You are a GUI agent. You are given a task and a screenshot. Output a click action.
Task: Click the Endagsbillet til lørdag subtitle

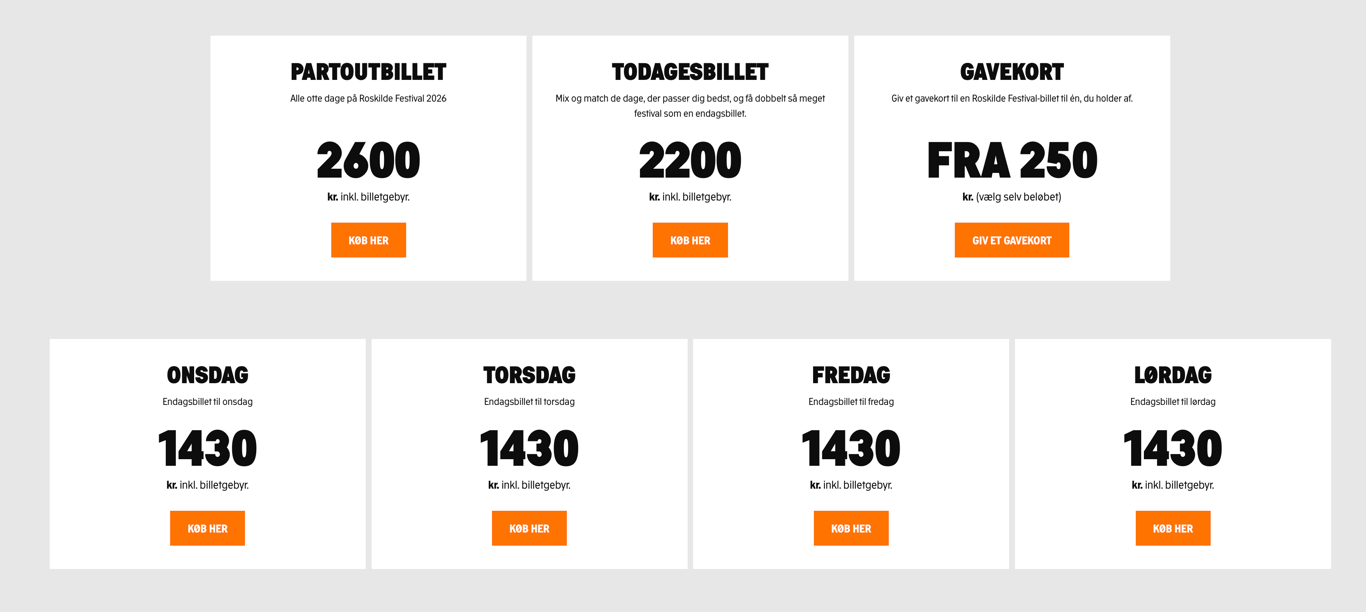pyautogui.click(x=1173, y=401)
